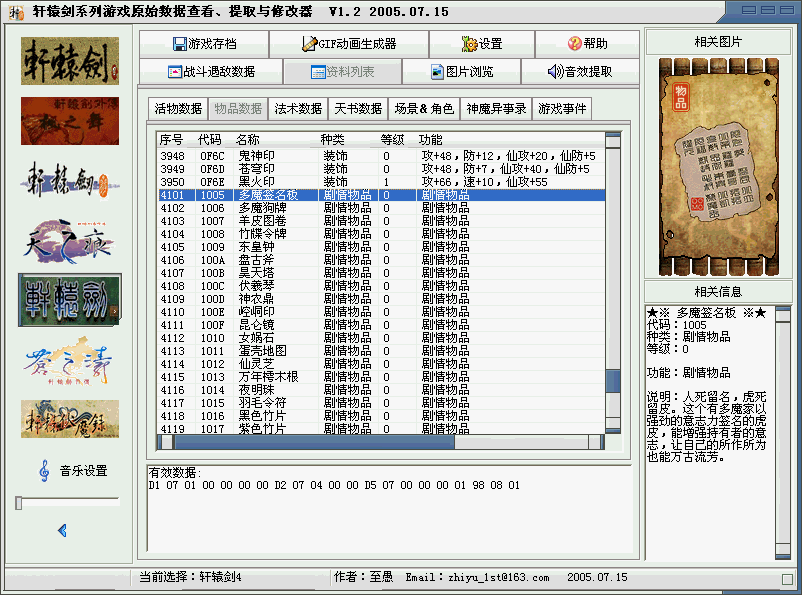802x595 pixels.
Task: Select row 竹牒令牌
Action: click(381, 234)
